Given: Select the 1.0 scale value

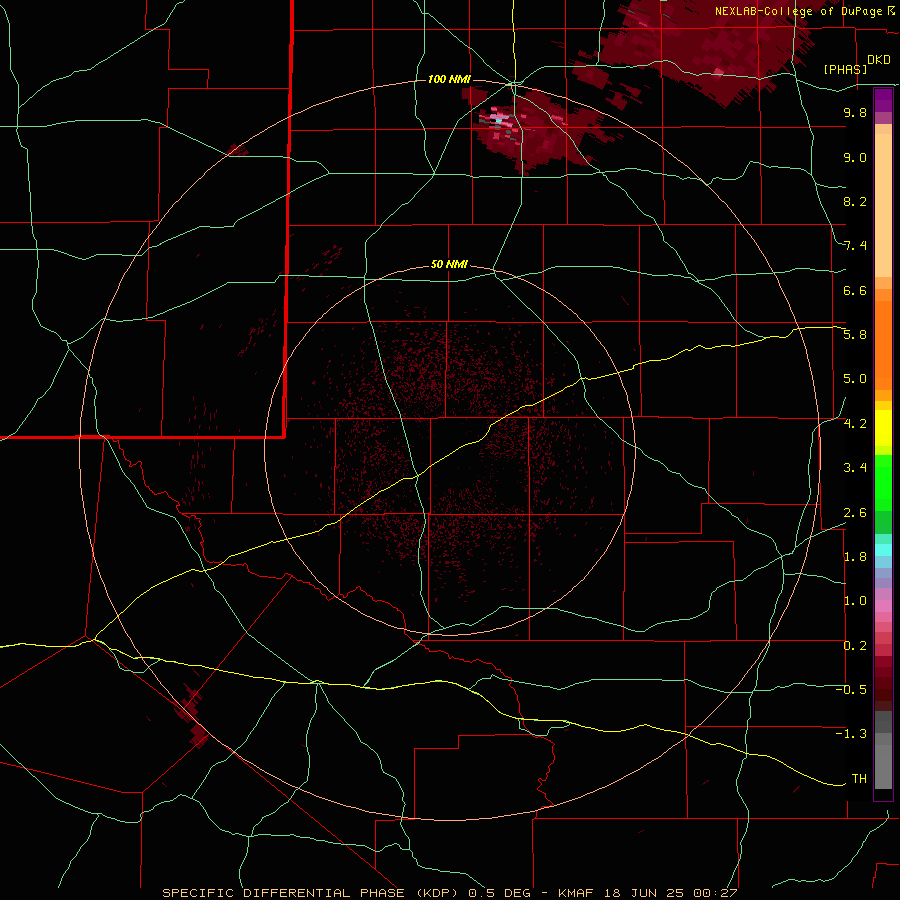Looking at the screenshot, I should click(x=855, y=601).
